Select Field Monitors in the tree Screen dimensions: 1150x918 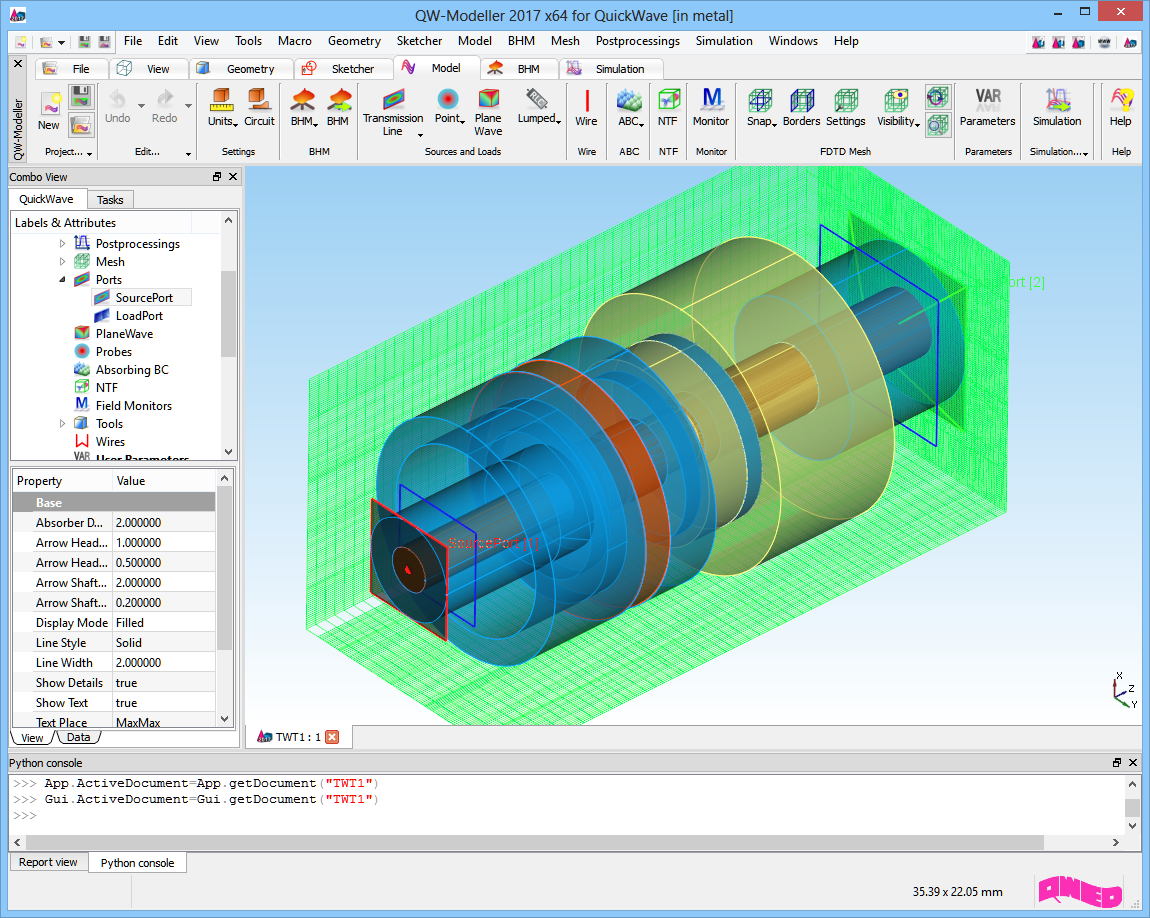[133, 405]
